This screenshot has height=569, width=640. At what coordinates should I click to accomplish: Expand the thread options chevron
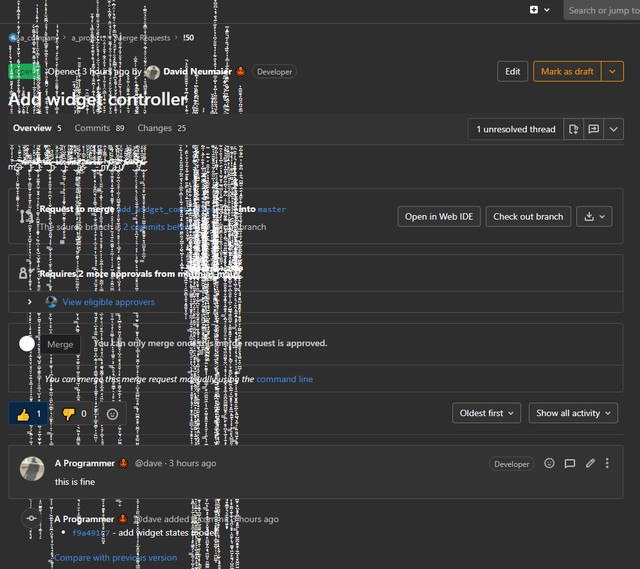tap(613, 129)
